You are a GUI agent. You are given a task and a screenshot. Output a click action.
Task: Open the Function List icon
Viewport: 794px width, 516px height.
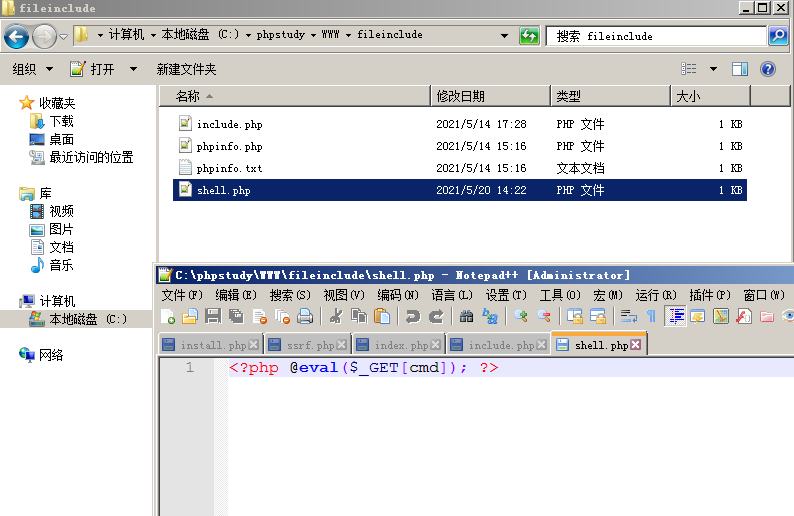(744, 316)
